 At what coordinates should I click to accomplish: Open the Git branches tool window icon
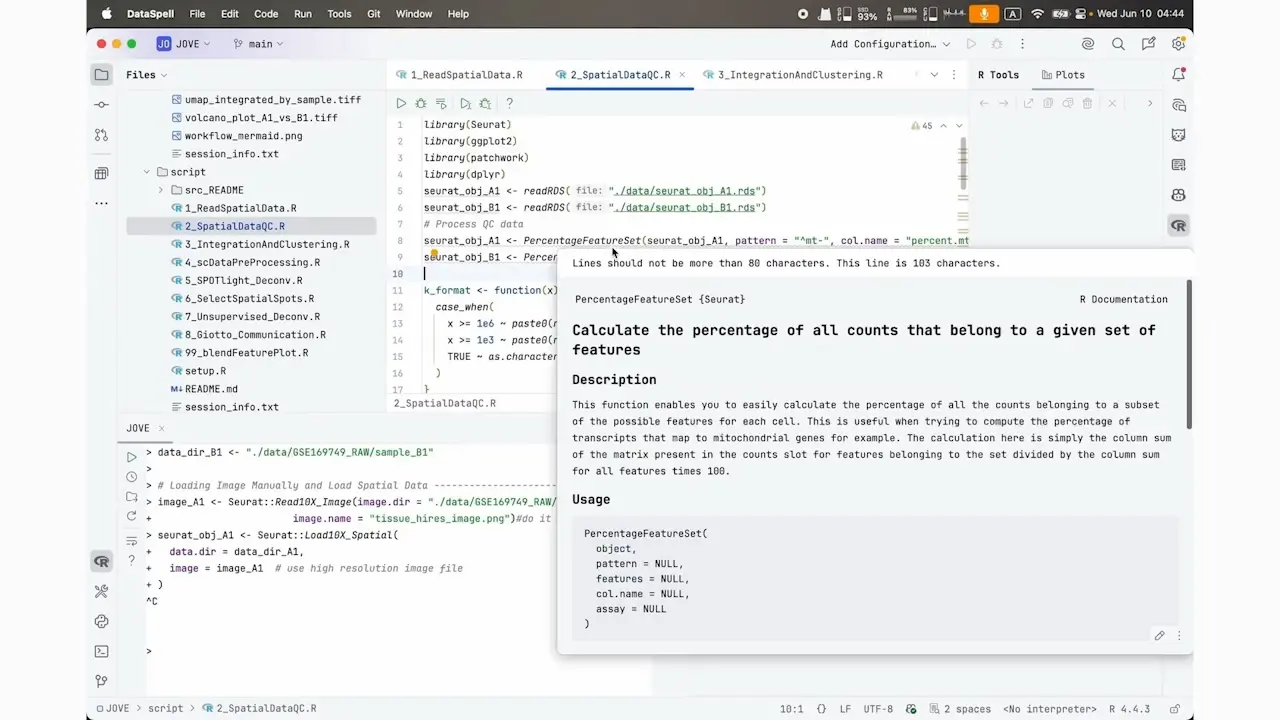(x=101, y=681)
